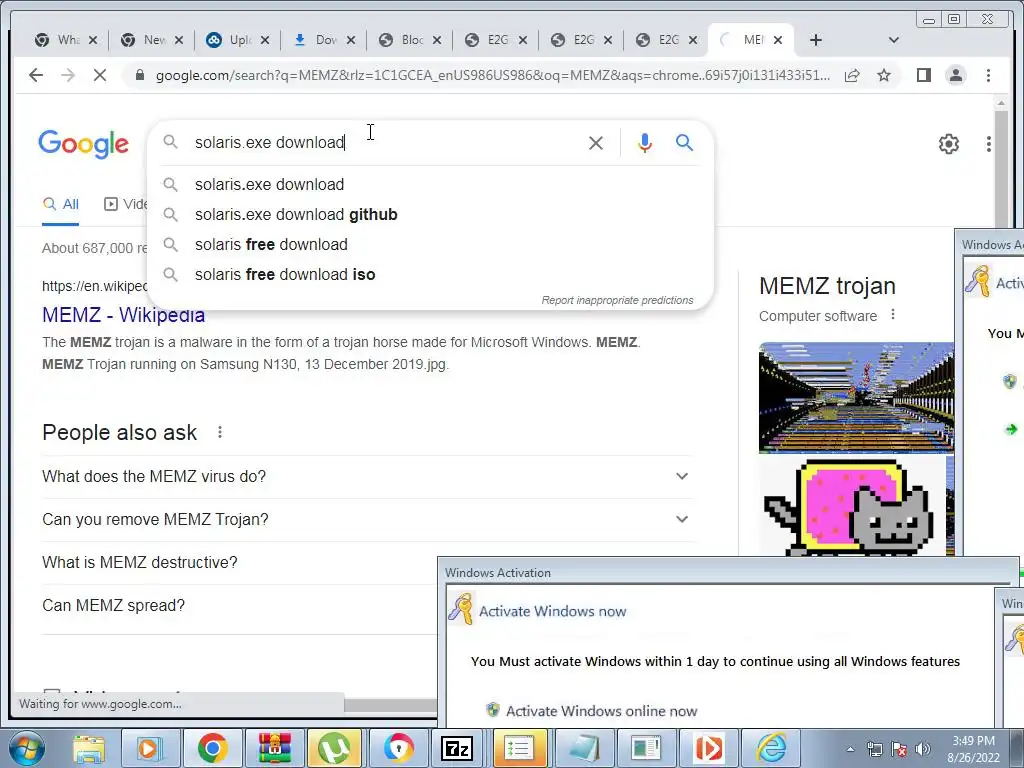Close the 'Upl' tab

click(264, 40)
